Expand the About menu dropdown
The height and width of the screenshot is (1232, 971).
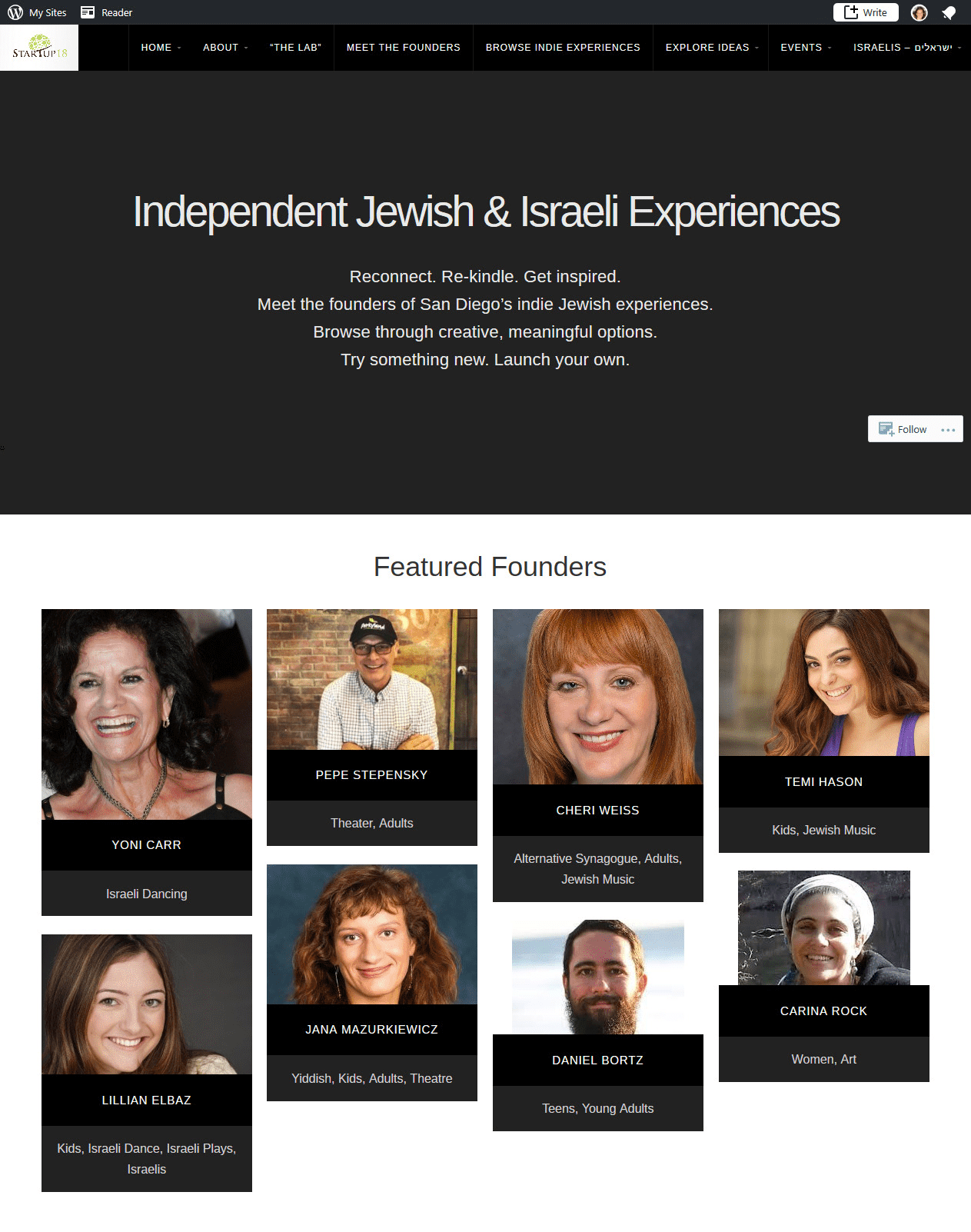point(224,48)
